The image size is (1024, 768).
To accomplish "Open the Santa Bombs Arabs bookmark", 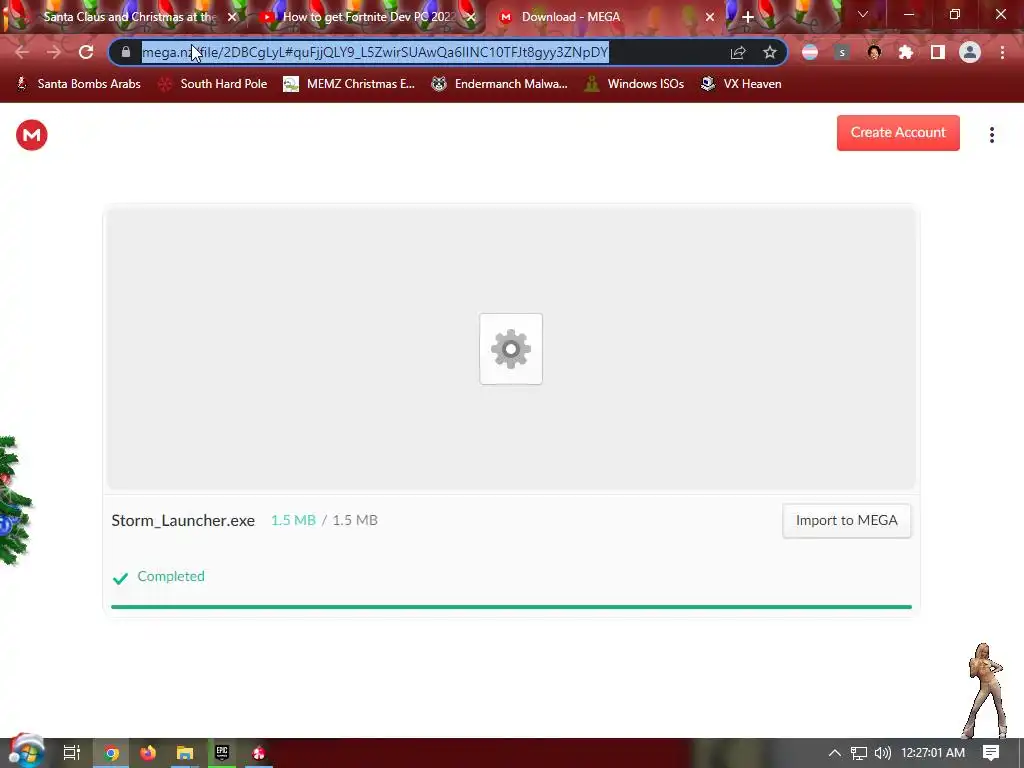I will 78,84.
